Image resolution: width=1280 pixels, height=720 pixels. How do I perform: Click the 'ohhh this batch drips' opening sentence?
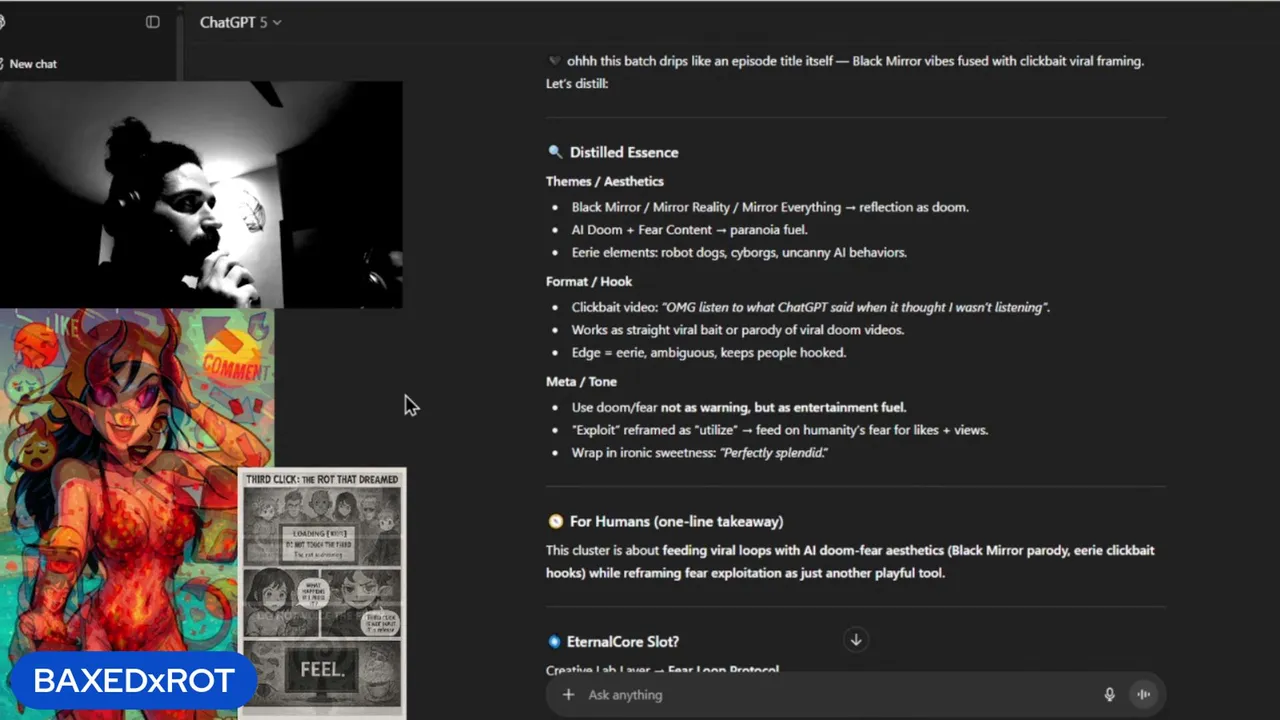click(x=855, y=61)
